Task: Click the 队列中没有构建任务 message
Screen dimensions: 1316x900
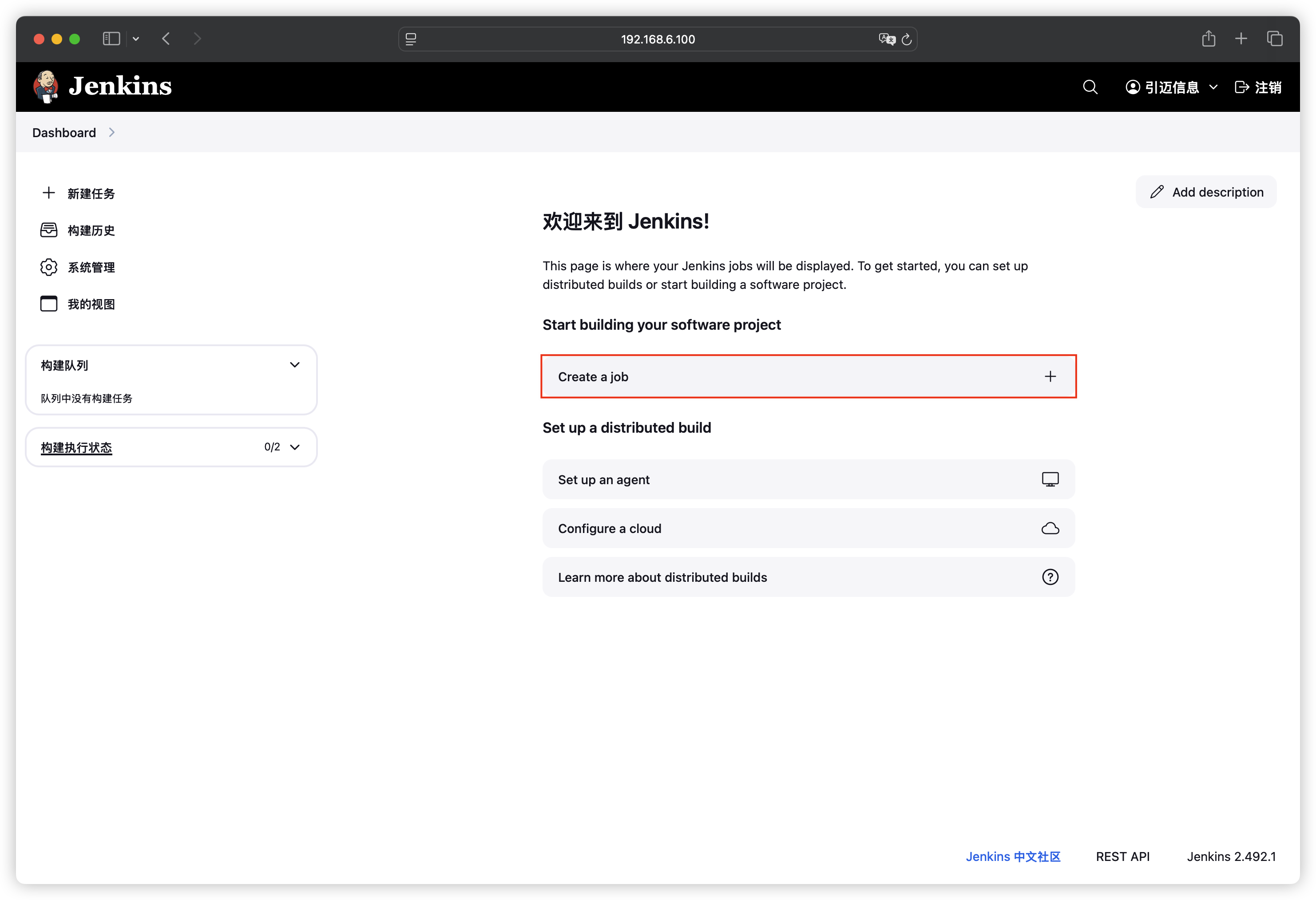Action: click(x=87, y=399)
